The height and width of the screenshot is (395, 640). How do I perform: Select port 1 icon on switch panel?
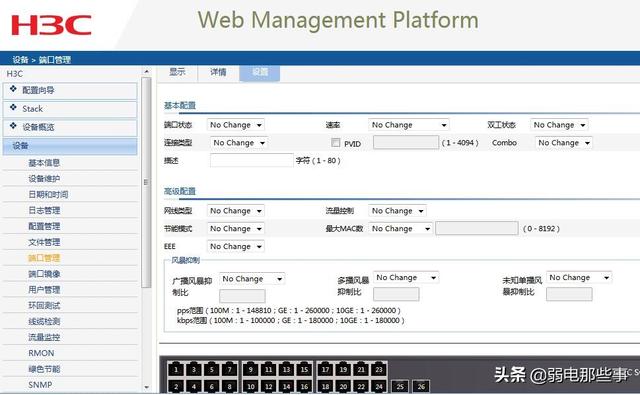[x=176, y=369]
